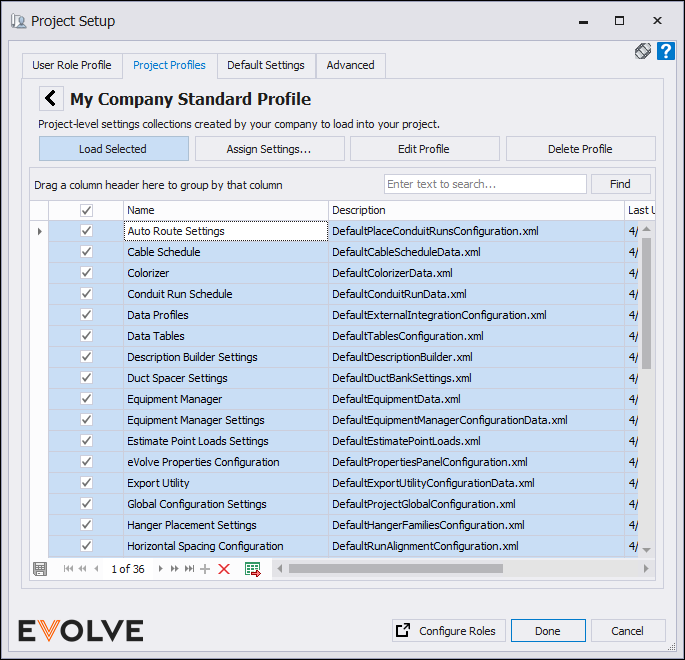Go to next record in navigator
The height and width of the screenshot is (660, 685).
coord(160,569)
